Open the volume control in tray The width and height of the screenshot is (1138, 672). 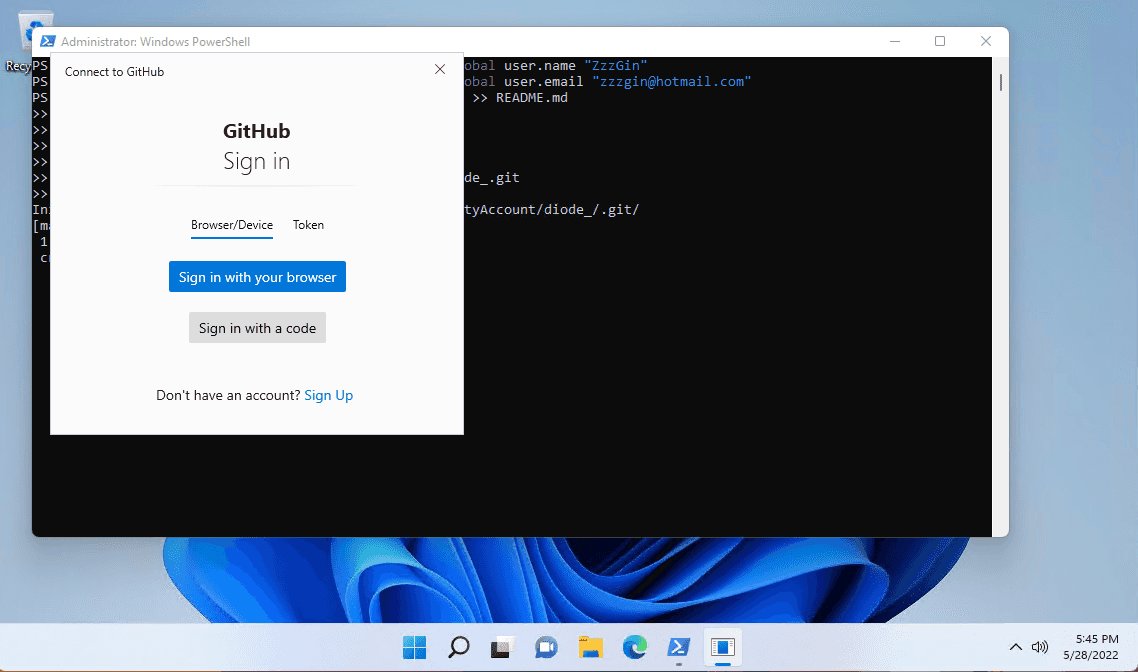coord(1040,647)
